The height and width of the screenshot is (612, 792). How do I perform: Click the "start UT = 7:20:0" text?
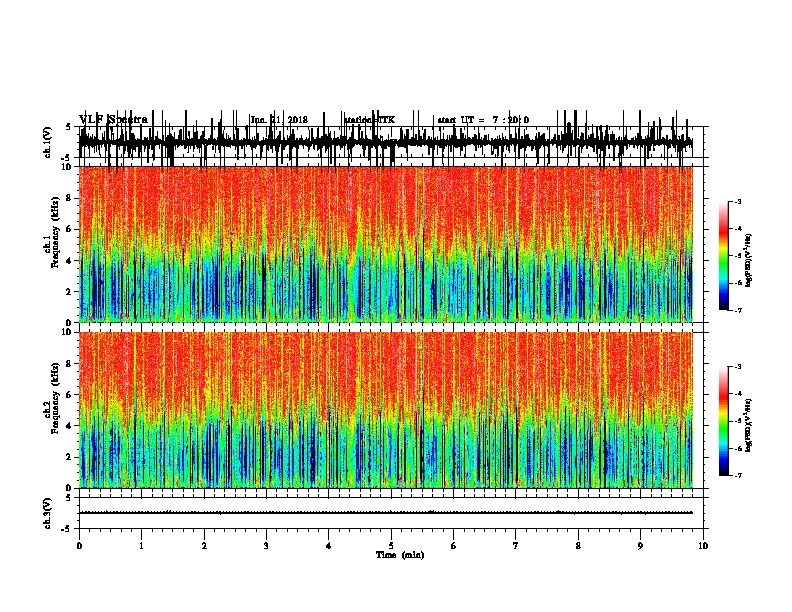[483, 120]
